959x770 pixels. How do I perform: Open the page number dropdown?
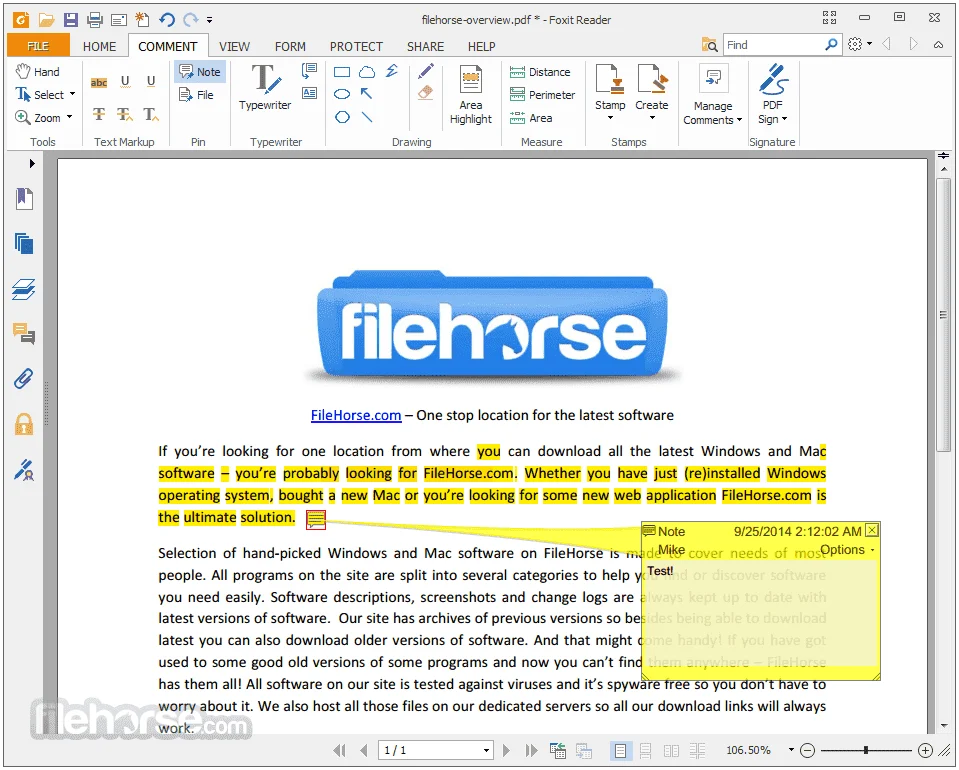tap(486, 750)
